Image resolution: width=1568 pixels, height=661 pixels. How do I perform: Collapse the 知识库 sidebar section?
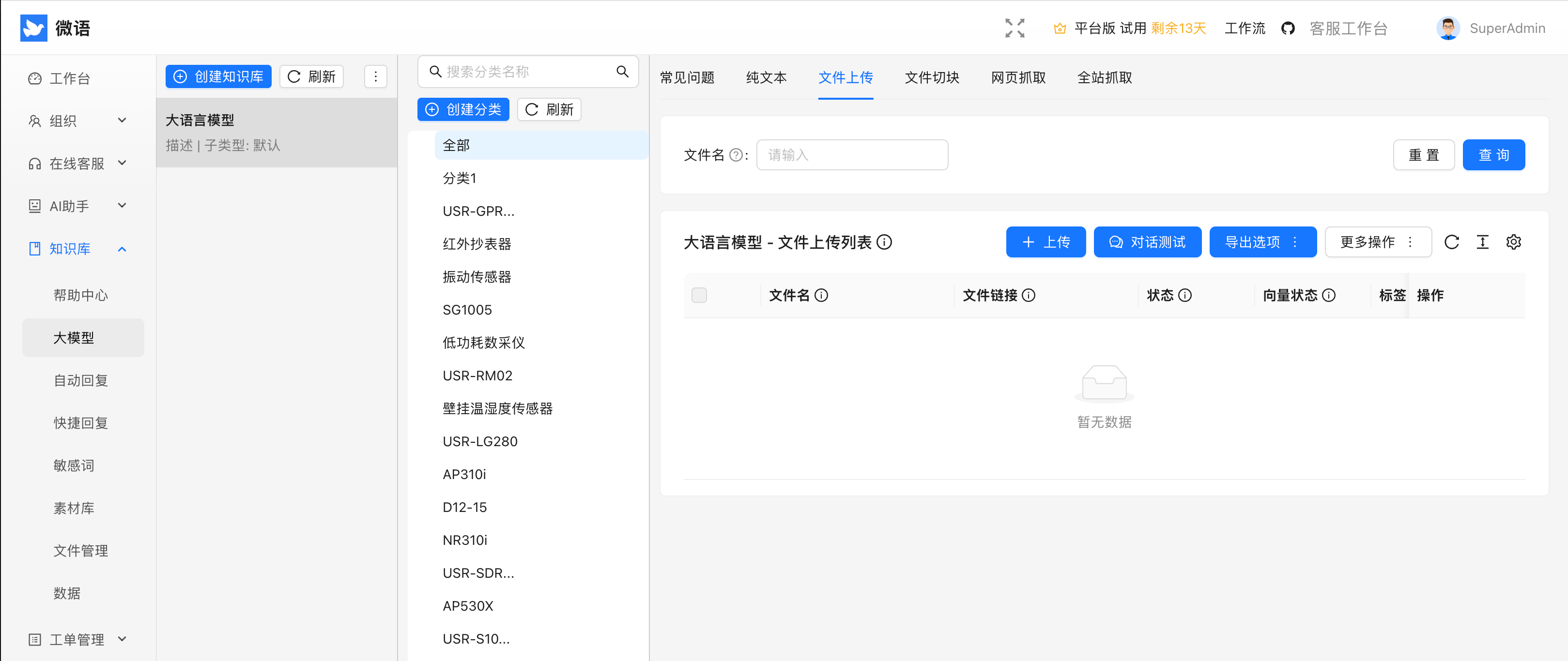[122, 249]
